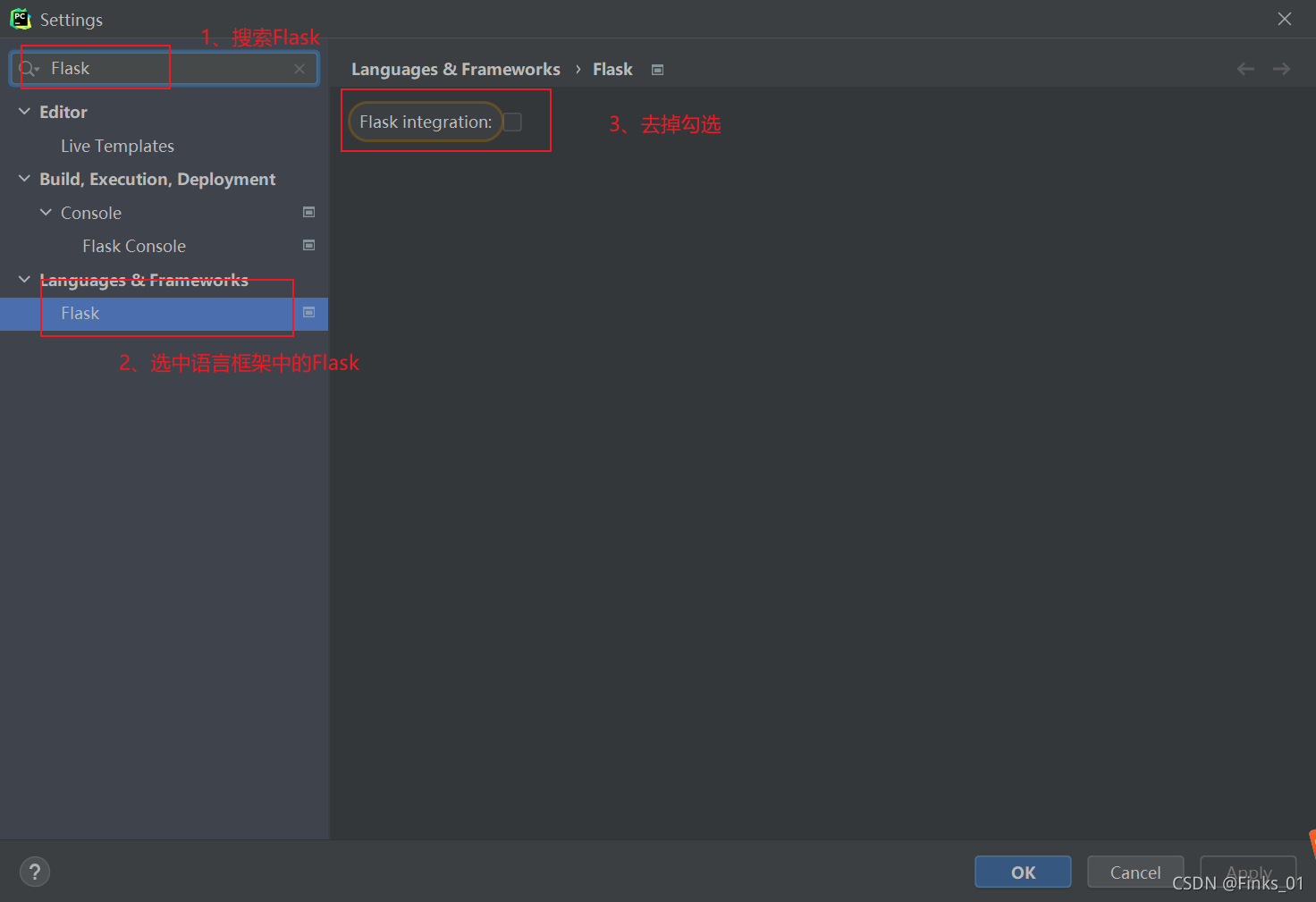Viewport: 1316px width, 902px height.
Task: Collapse Languages & Frameworks section
Action: (x=24, y=280)
